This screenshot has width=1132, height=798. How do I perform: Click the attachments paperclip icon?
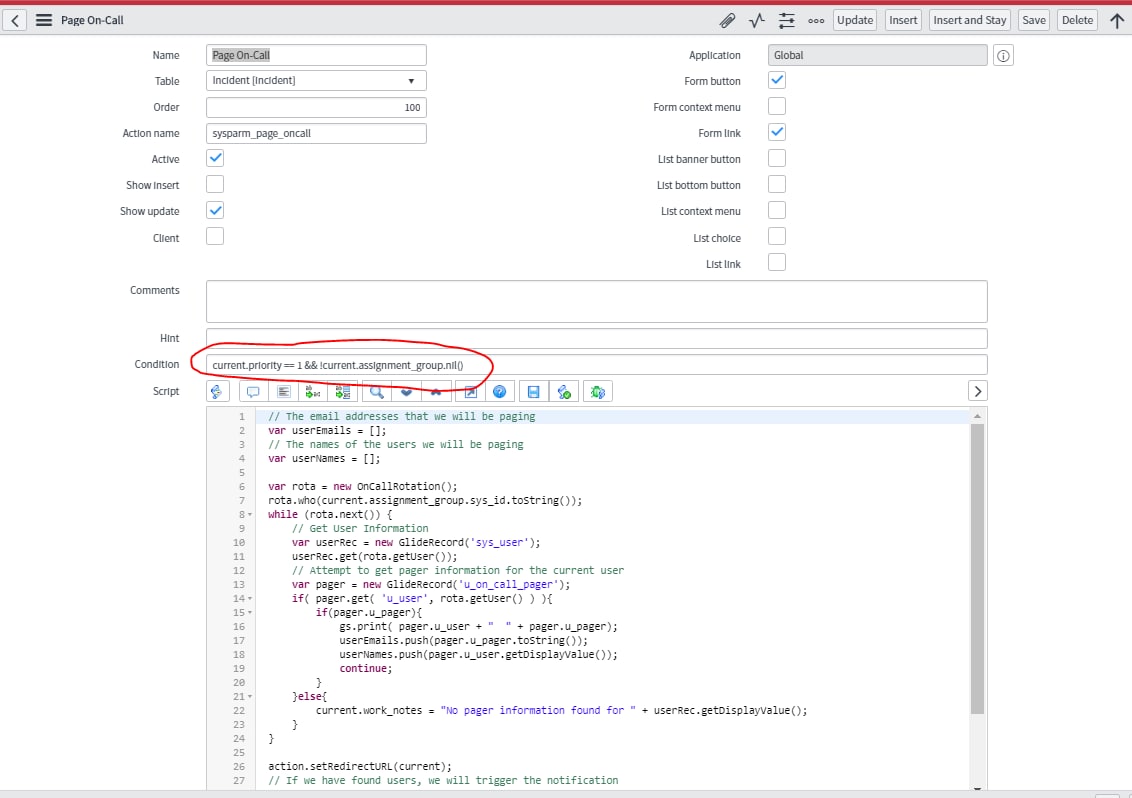[727, 20]
